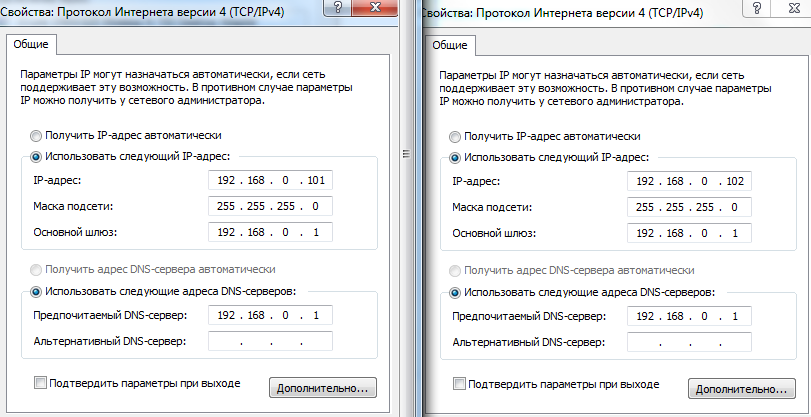Open Дополнительно settings in left dialog
Screen dimensions: 811x417
323,388
